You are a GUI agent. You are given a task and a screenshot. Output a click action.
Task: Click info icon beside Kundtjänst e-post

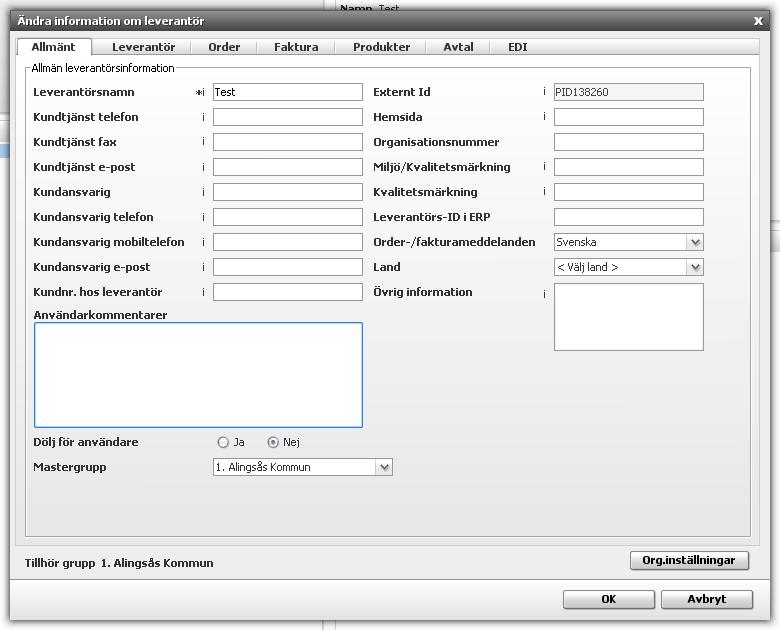click(x=203, y=167)
